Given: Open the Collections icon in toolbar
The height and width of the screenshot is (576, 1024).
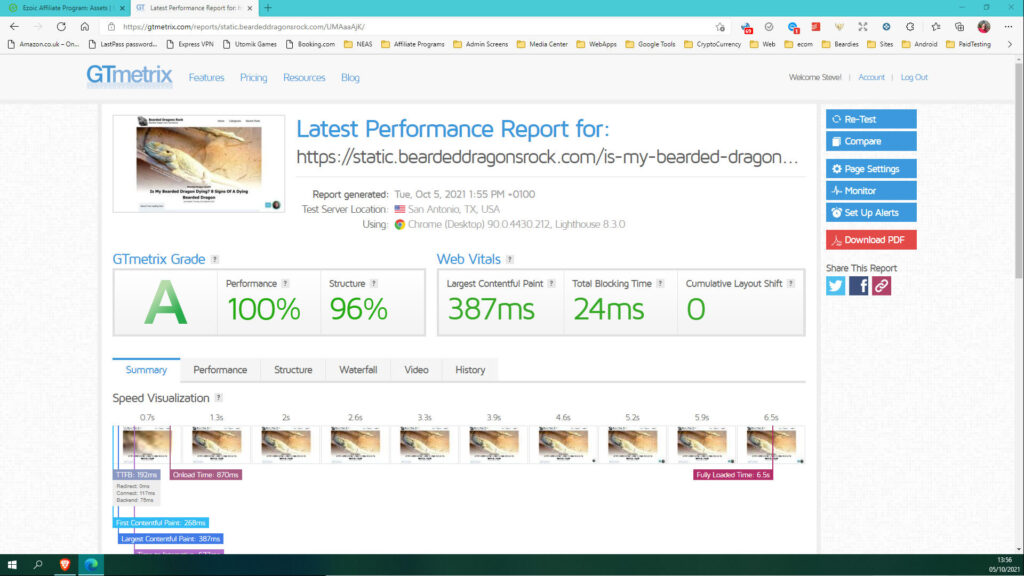Looking at the screenshot, I should click(959, 27).
